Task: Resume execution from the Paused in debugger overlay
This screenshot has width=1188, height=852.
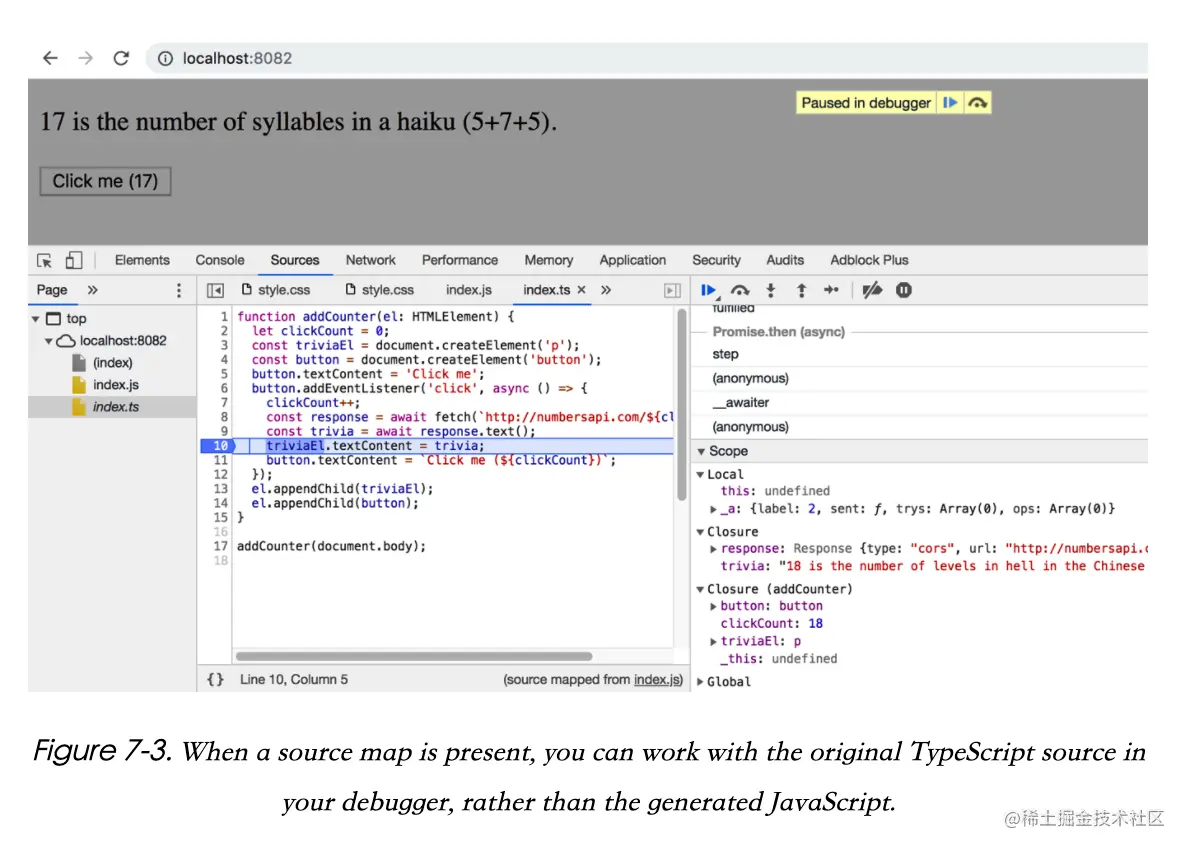Action: point(950,102)
